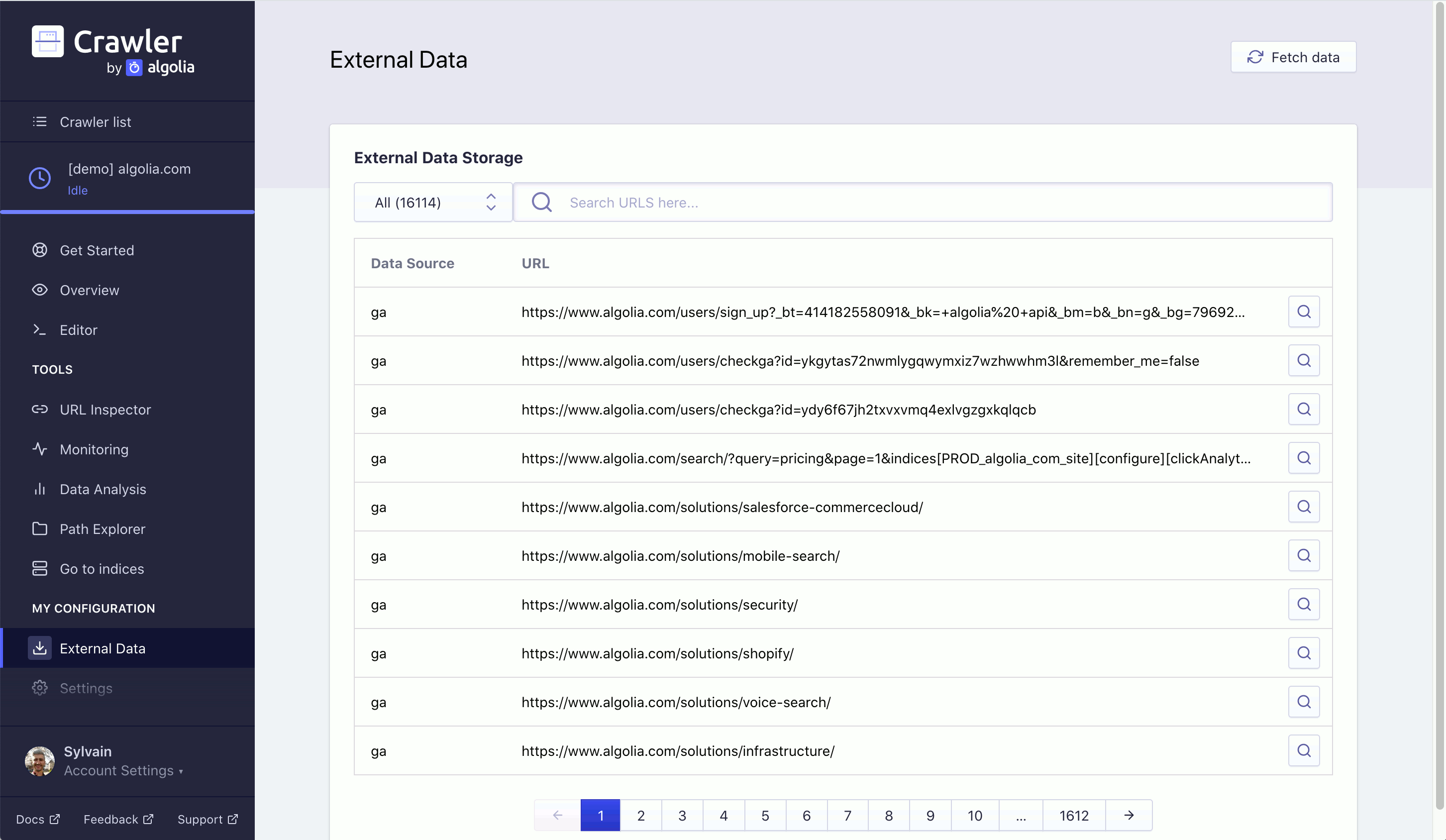Inspect the solutions/infrastructure URL row
This screenshot has width=1446, height=840.
(1304, 750)
